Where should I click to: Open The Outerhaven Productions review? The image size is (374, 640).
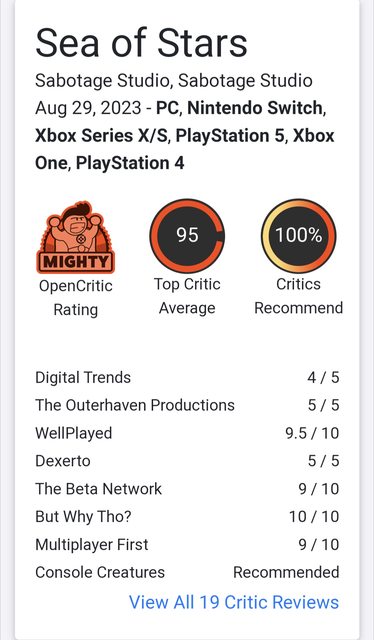coord(187,405)
